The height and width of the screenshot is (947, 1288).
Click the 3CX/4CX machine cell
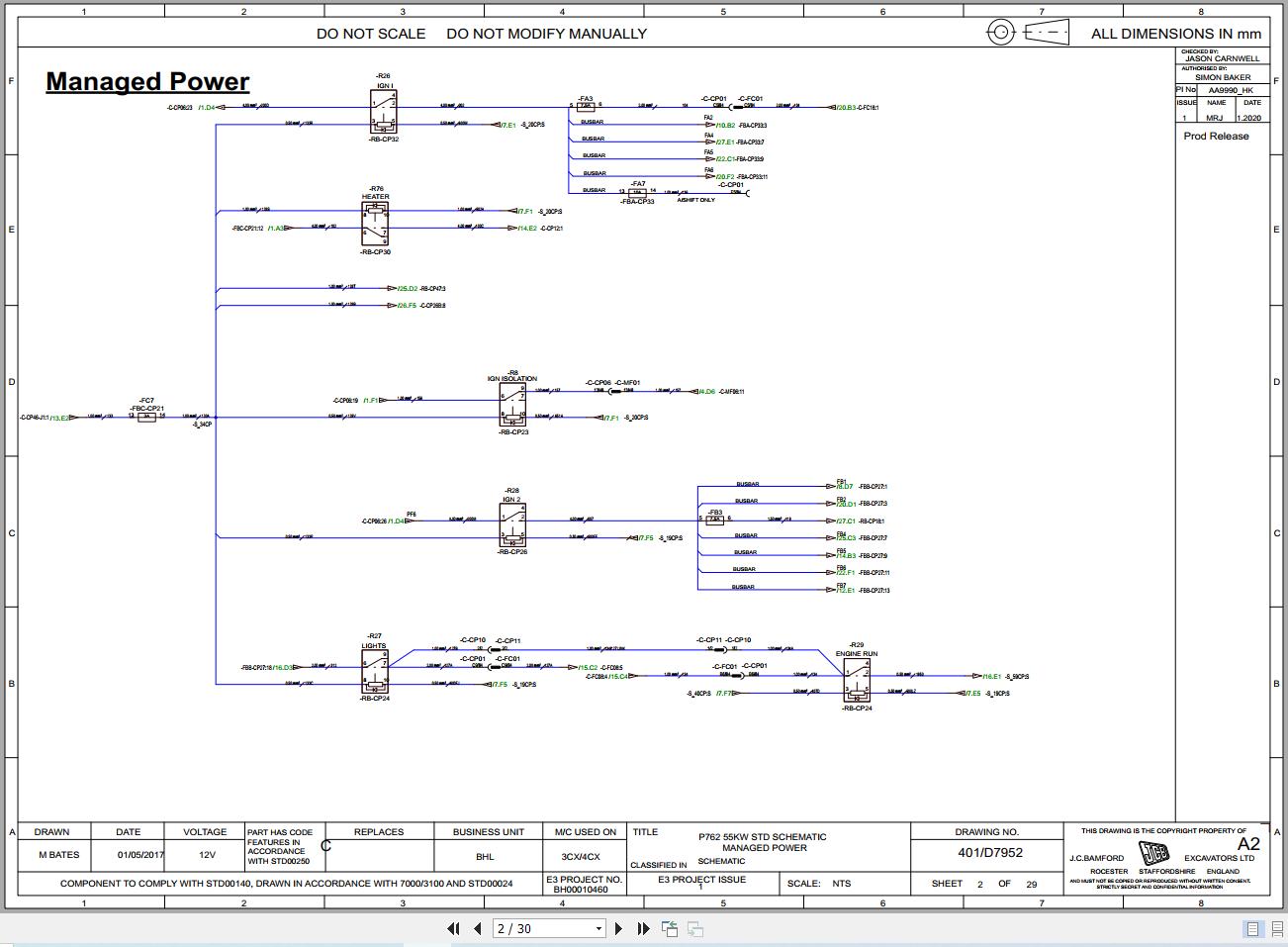point(581,857)
